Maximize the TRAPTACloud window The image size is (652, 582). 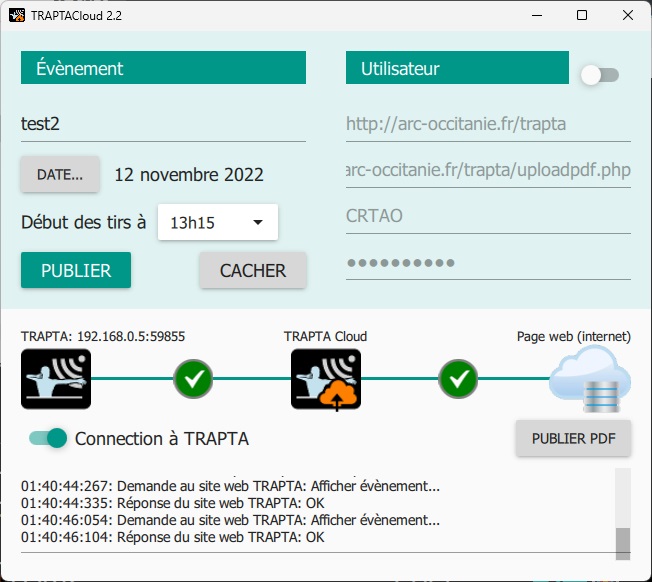[582, 15]
